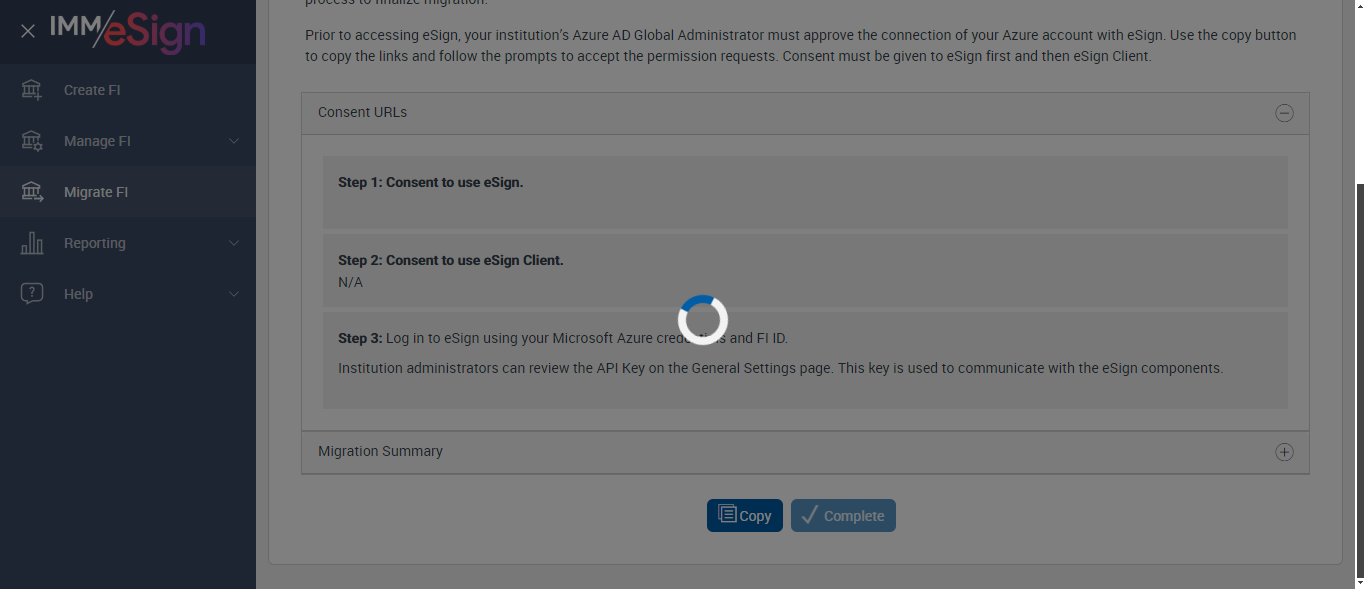Click the 'Step 2: Consent to use eSign Client.' text
The height and width of the screenshot is (589, 1366).
pos(451,260)
